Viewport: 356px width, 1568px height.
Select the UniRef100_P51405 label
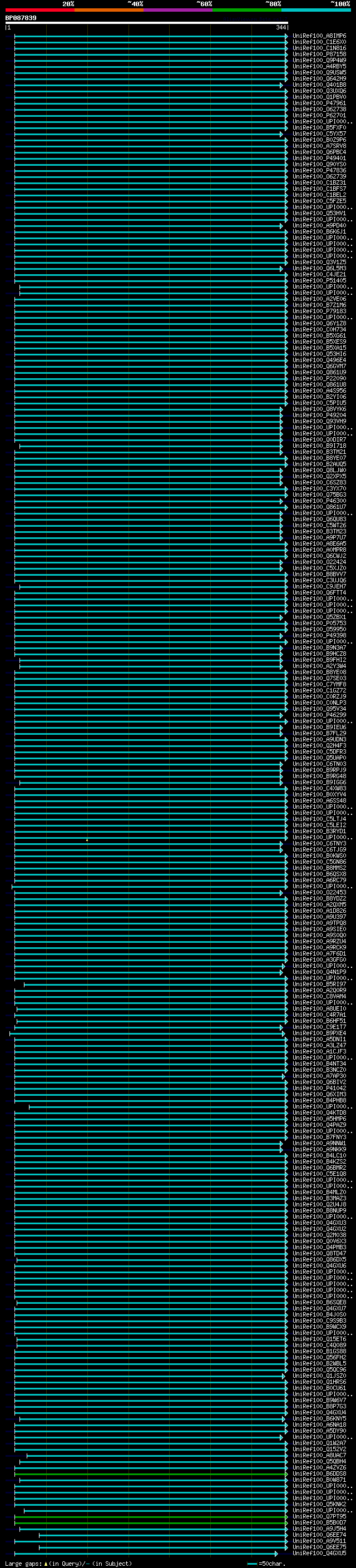click(319, 280)
